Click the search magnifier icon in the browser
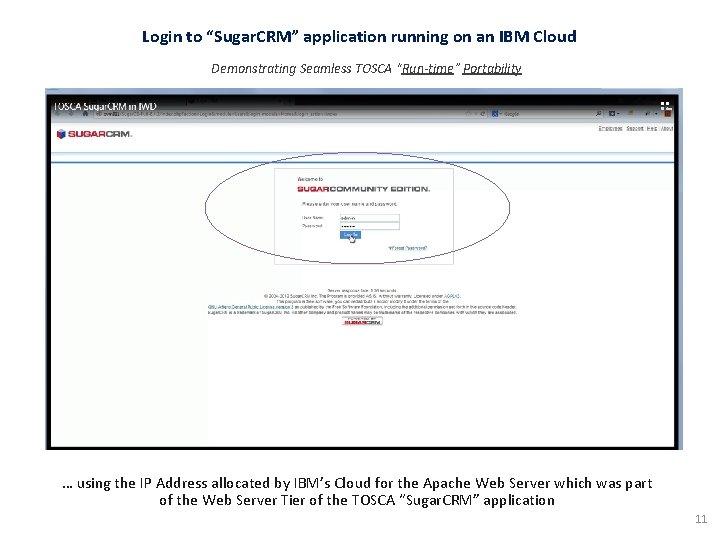 [x=599, y=113]
